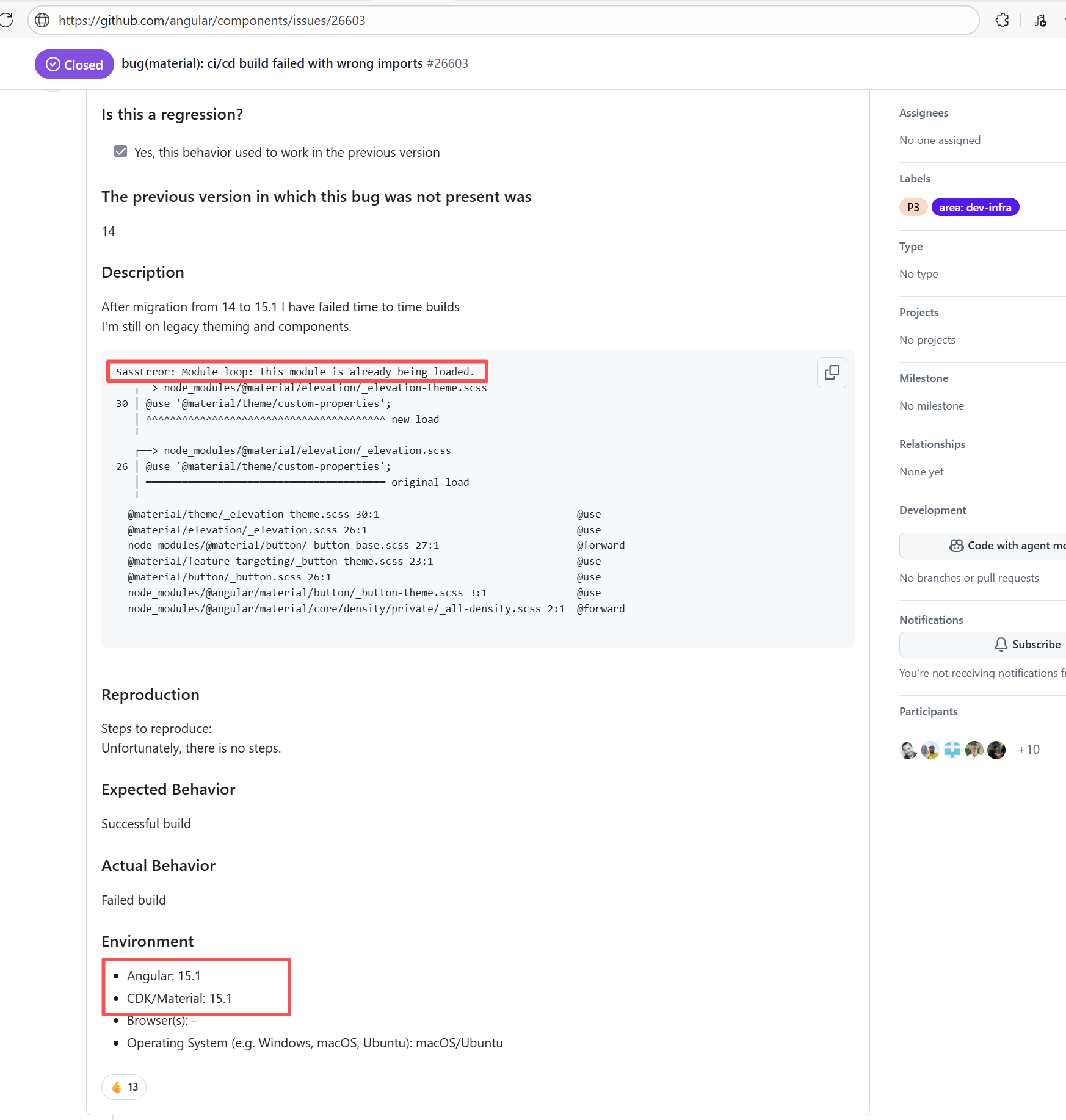Viewport: 1066px width, 1120px height.
Task: Click the Subscribe notifications button
Action: point(1028,645)
